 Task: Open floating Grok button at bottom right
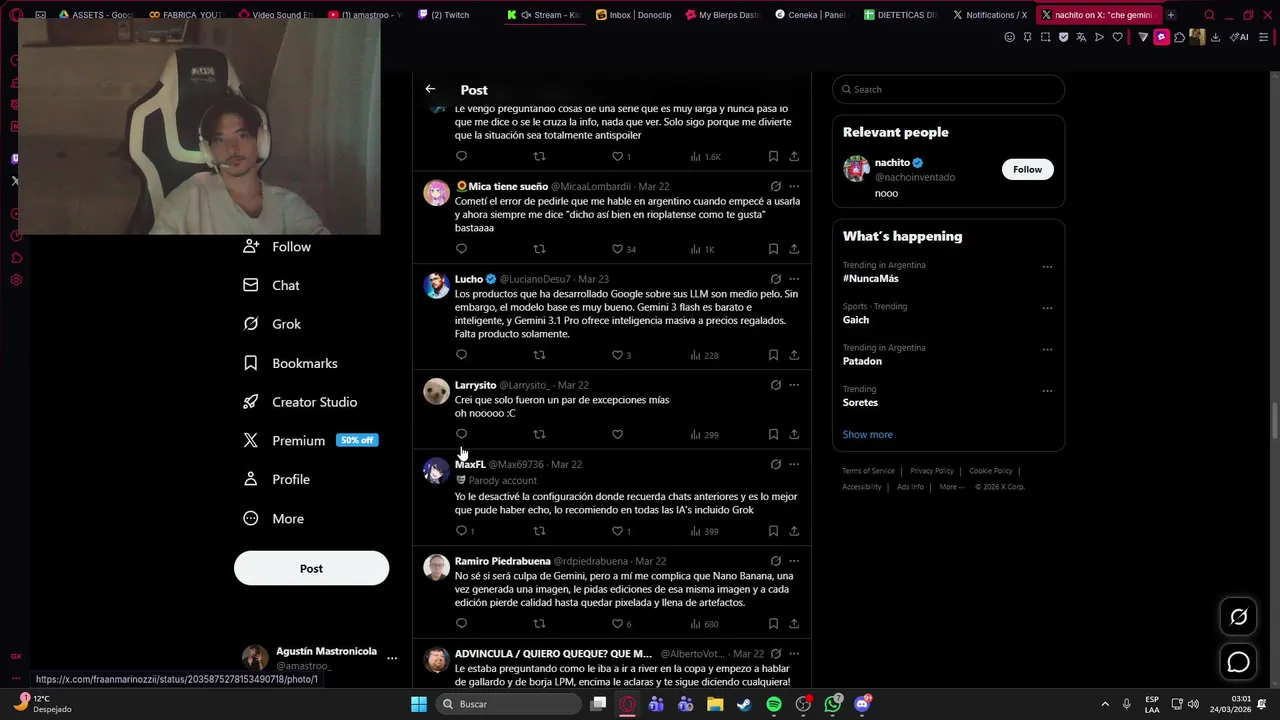coord(1238,617)
